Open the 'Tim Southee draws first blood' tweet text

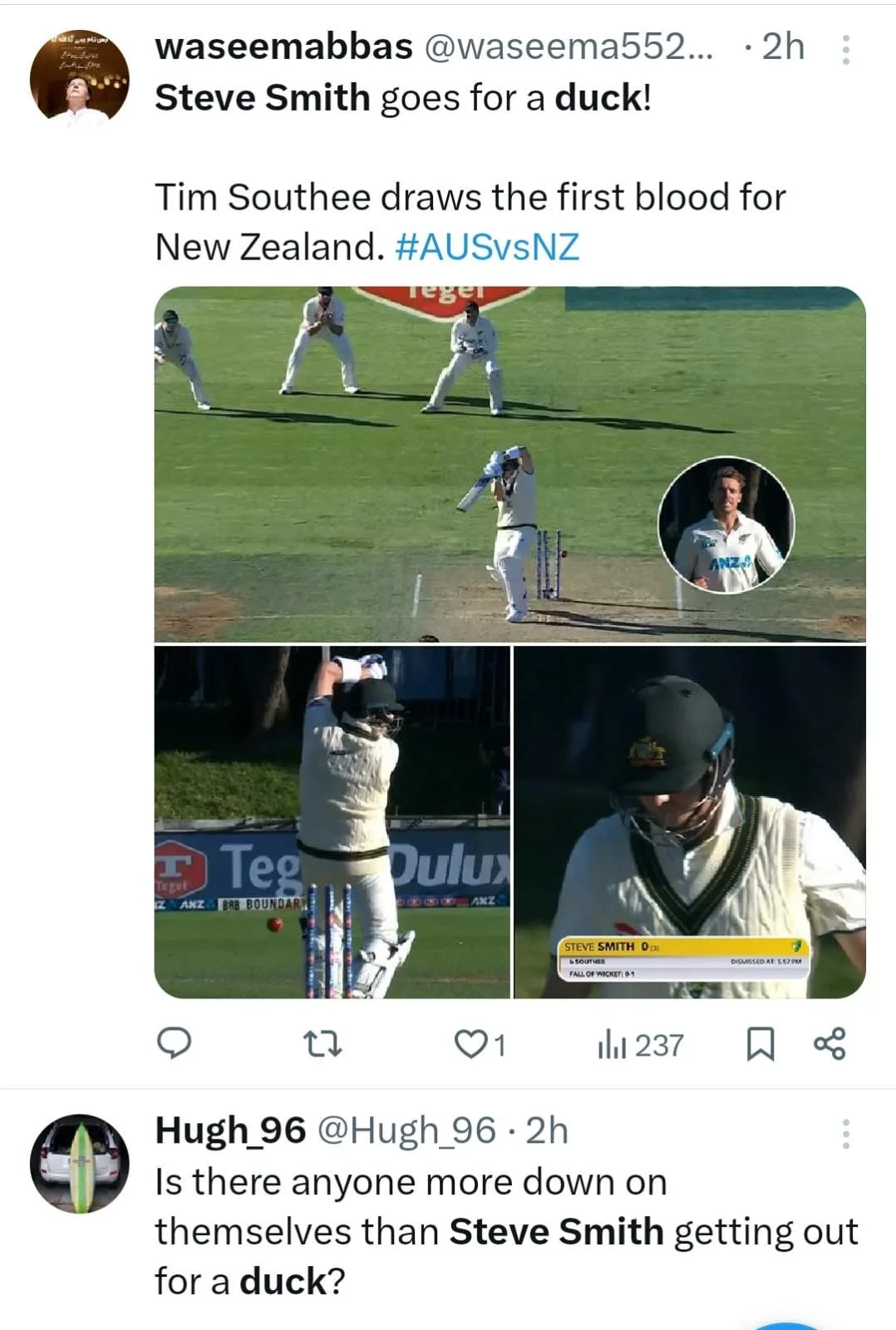[x=470, y=198]
